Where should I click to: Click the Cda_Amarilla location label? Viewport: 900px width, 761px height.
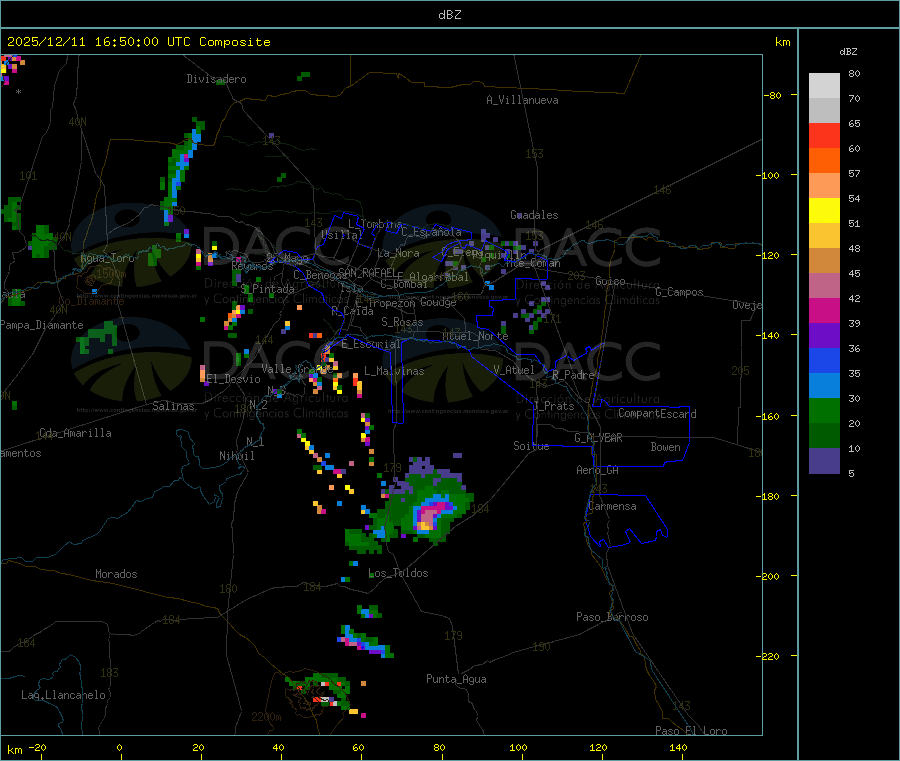(75, 433)
